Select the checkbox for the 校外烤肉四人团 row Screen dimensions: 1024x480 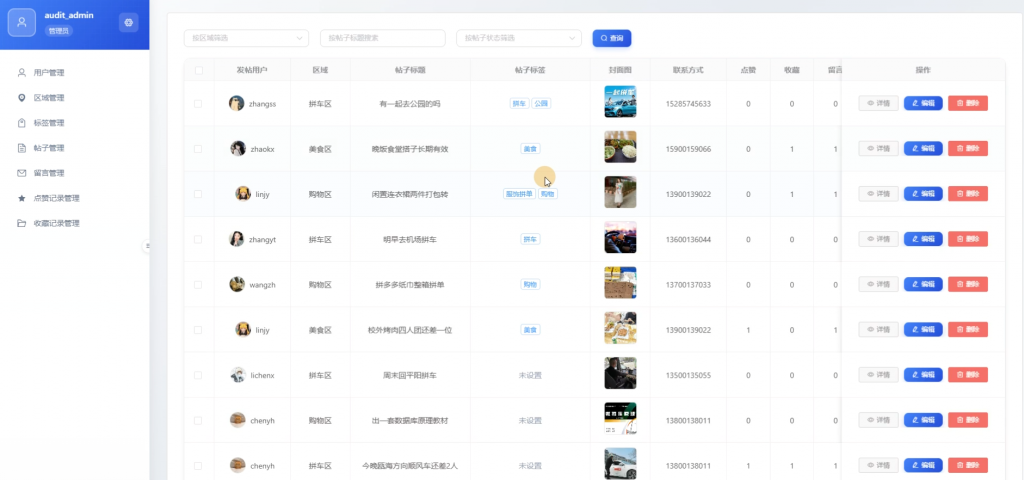tap(199, 330)
